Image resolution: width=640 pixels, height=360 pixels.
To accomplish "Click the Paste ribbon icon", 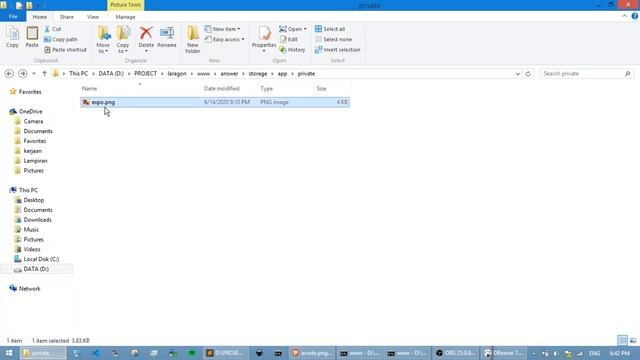I will click(x=32, y=37).
